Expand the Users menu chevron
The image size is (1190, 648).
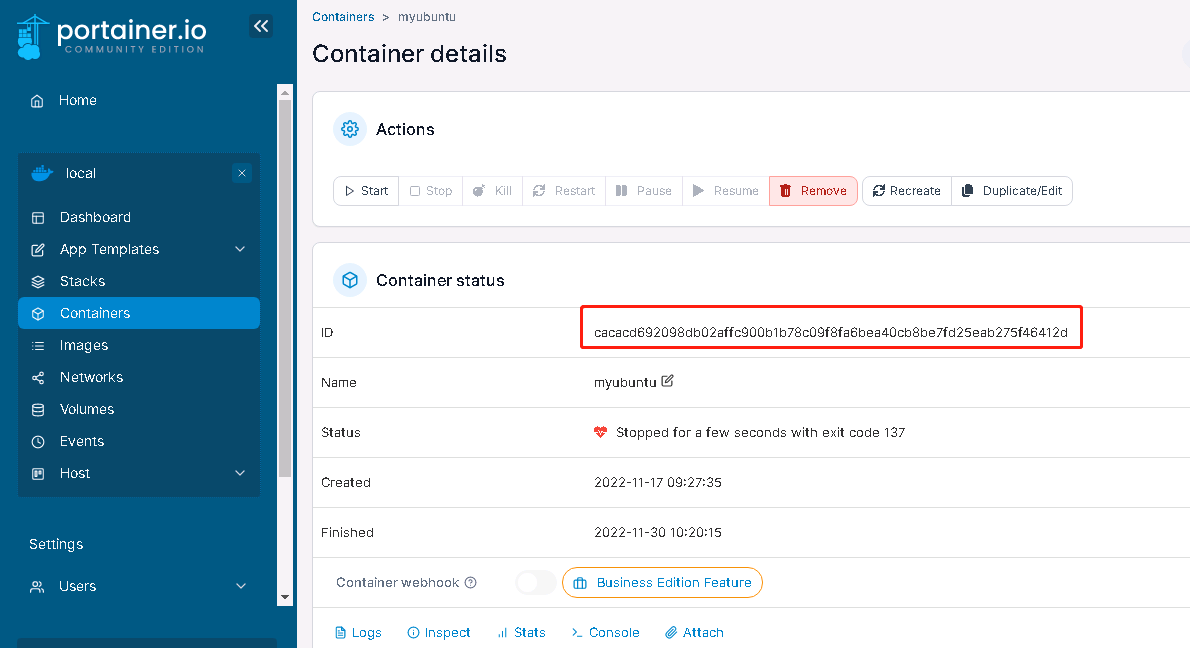point(240,586)
